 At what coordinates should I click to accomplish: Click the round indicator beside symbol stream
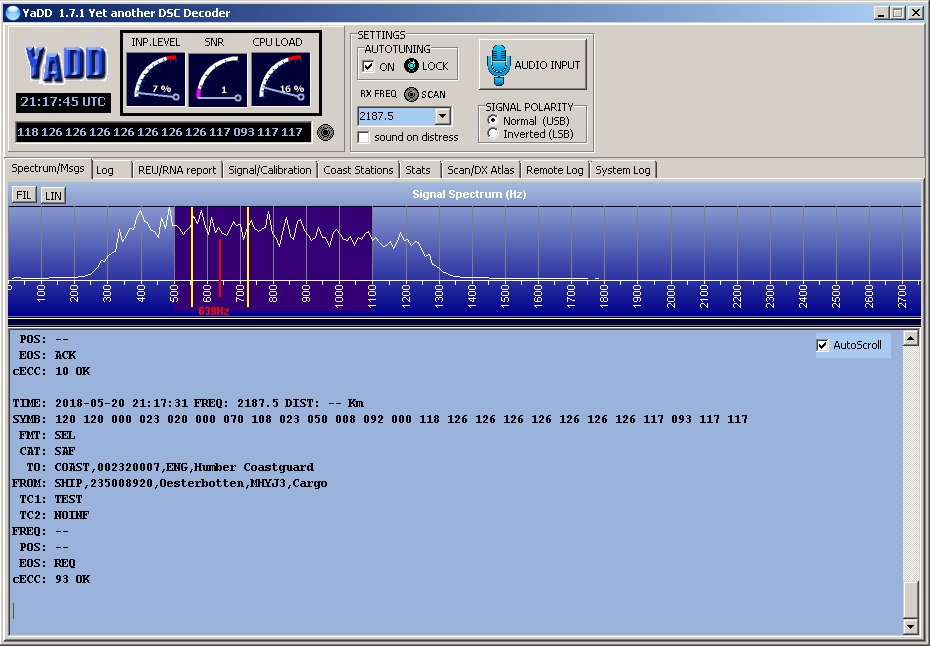(326, 132)
